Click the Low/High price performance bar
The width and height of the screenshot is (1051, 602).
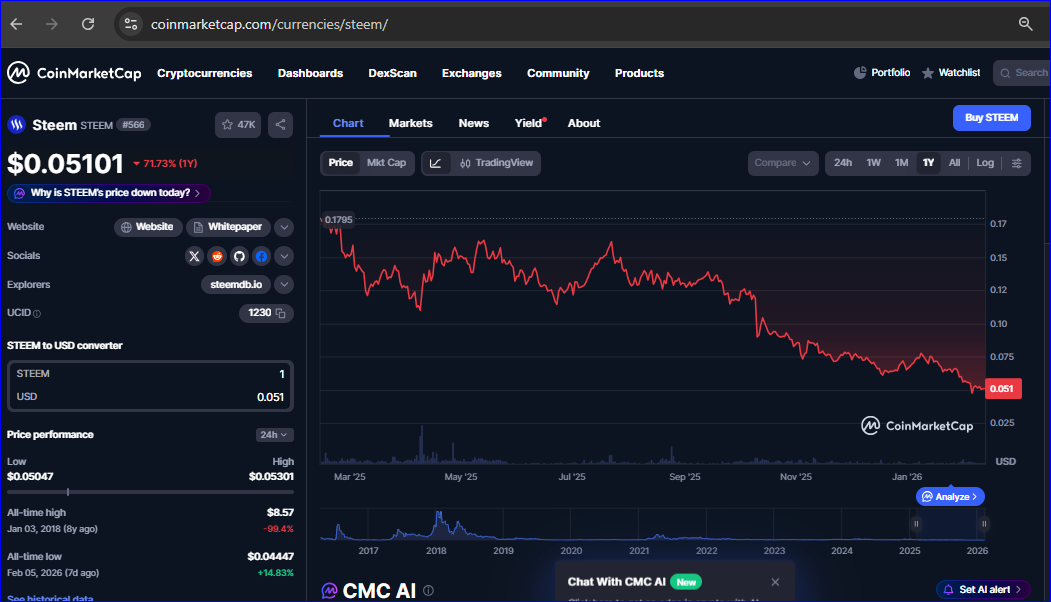[x=150, y=492]
